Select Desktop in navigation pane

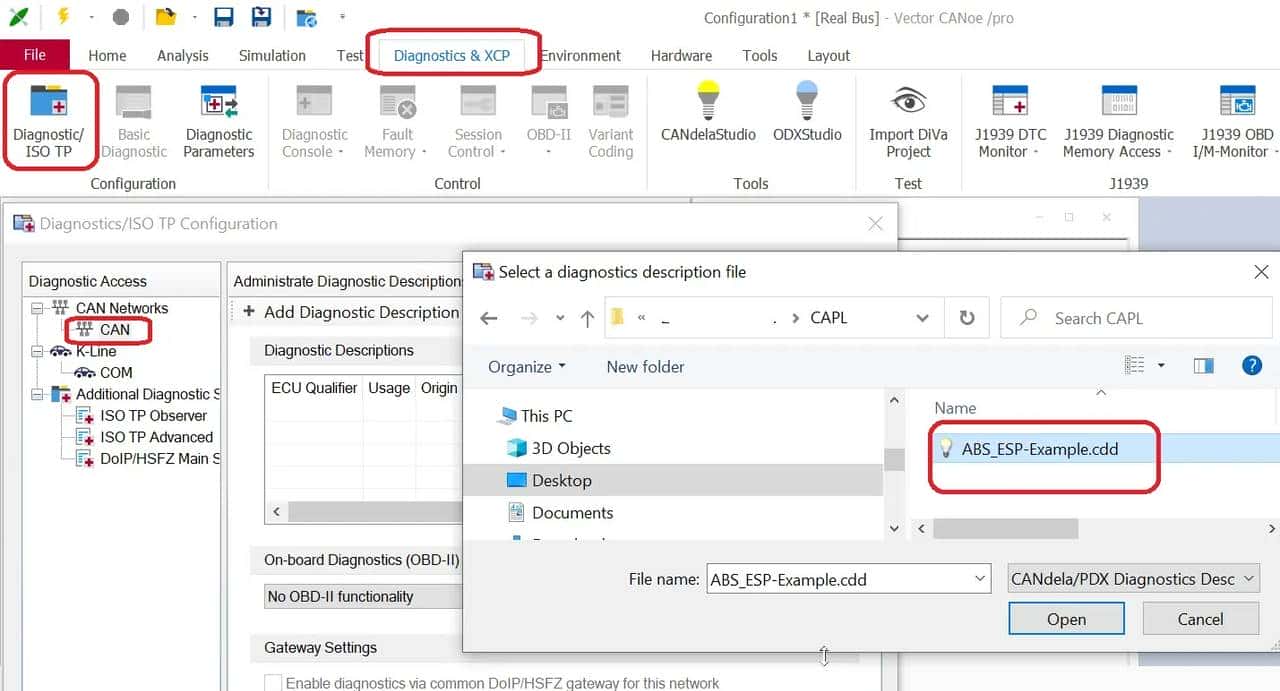tap(561, 480)
